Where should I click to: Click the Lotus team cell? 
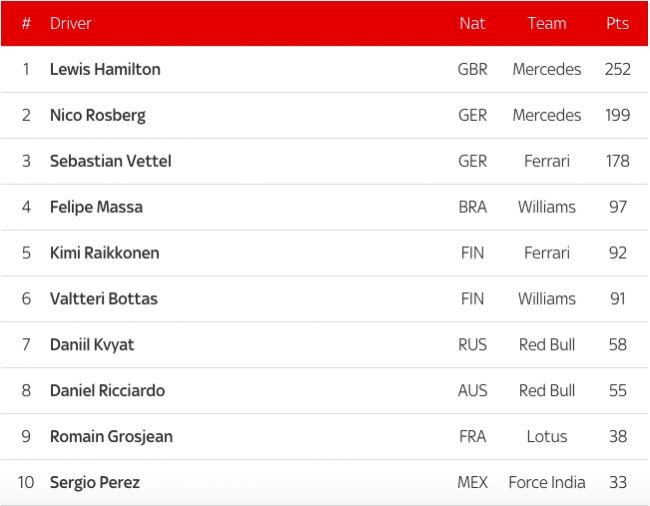point(546,437)
